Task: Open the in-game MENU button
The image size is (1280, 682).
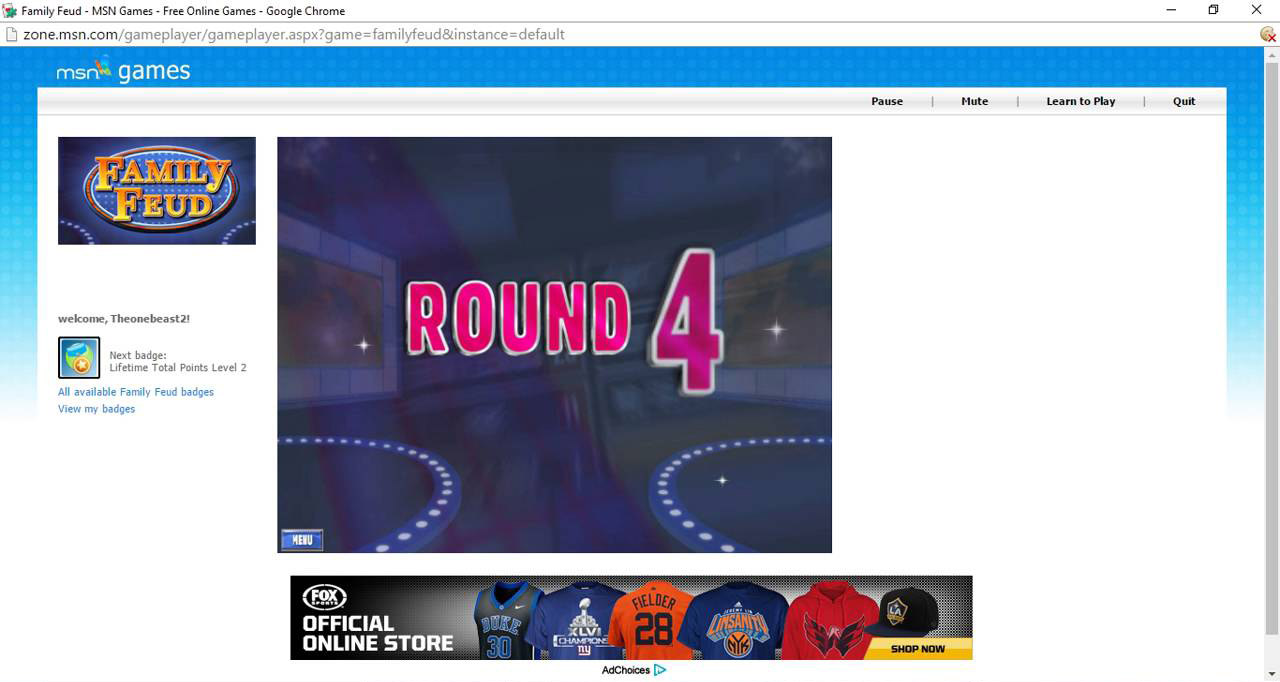Action: pos(302,540)
